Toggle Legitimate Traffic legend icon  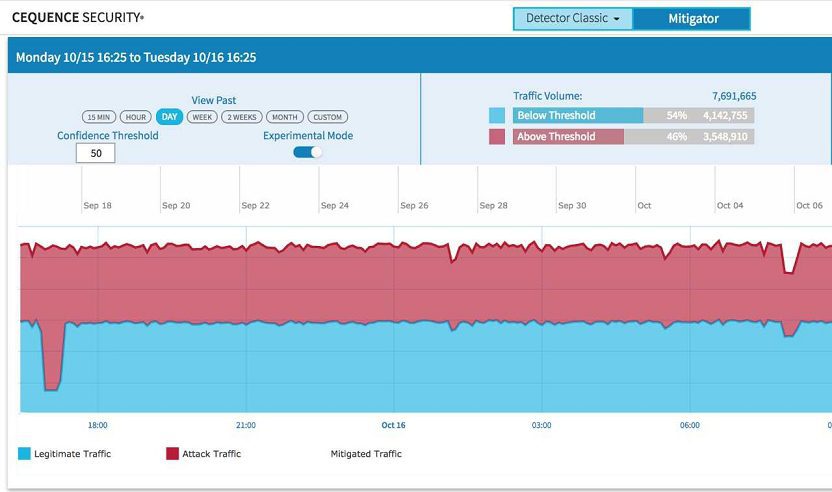[25, 454]
